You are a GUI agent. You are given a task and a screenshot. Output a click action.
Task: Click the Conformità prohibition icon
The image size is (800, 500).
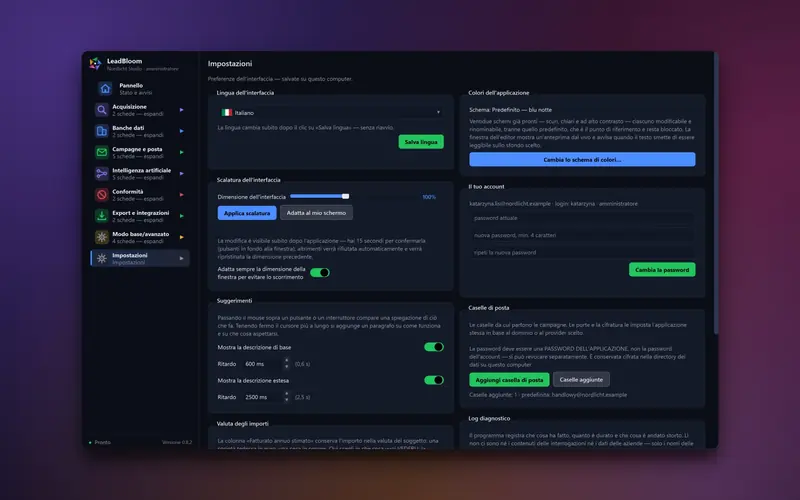tap(102, 195)
